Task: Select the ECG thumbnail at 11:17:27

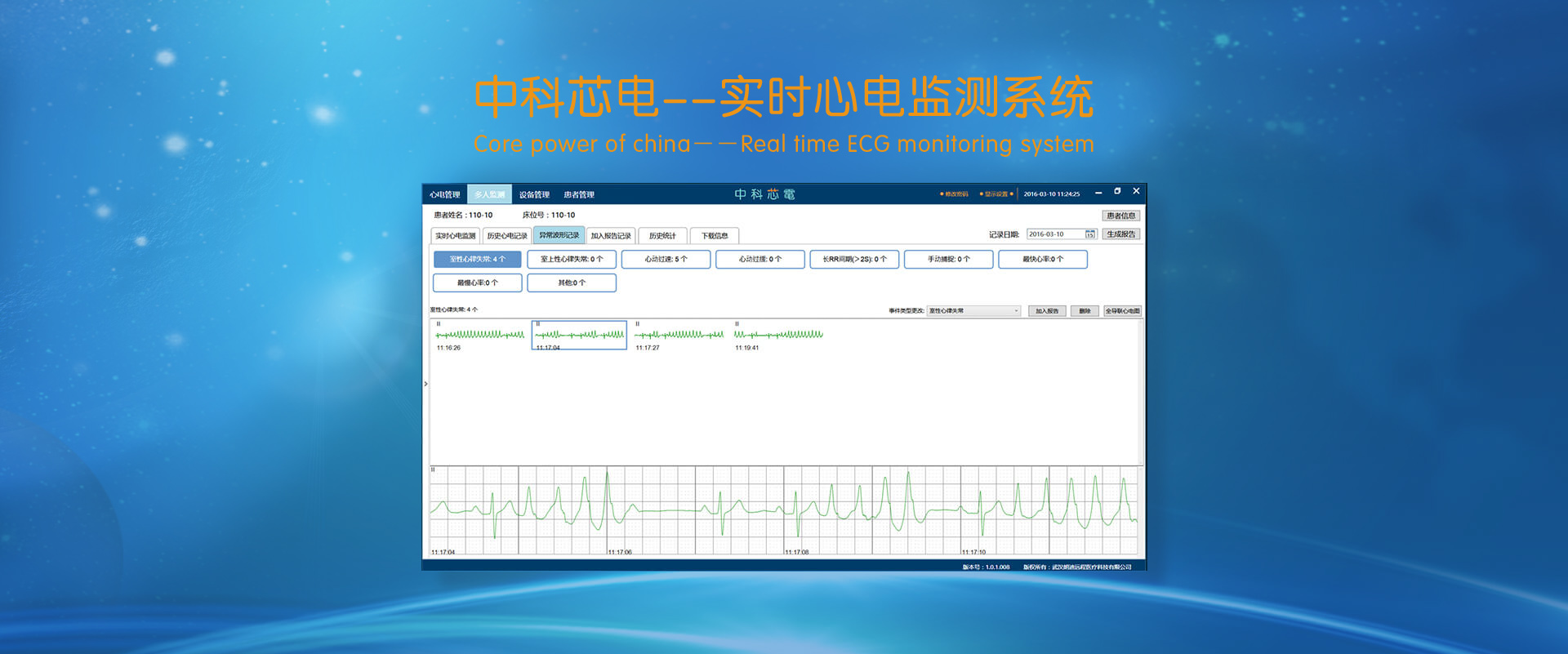Action: click(679, 336)
